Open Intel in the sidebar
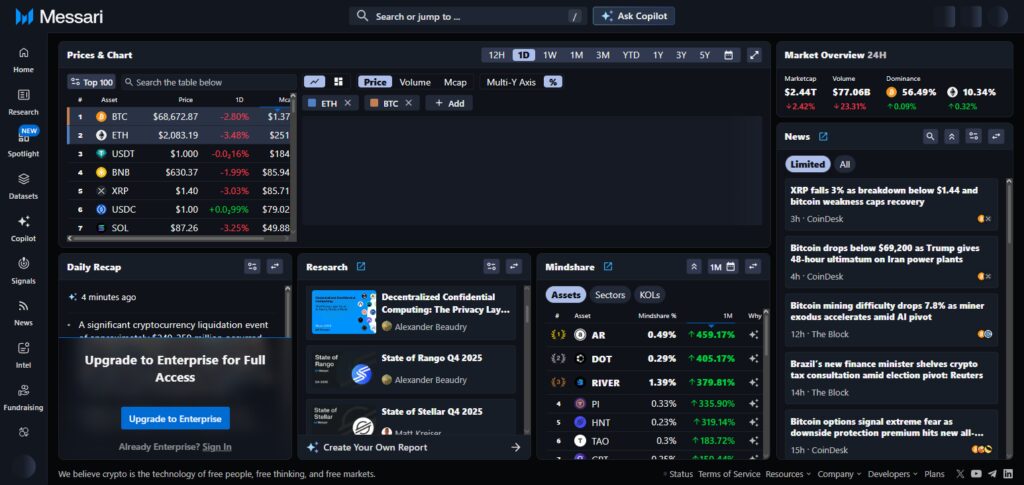Viewport: 1024px width, 485px height. [x=24, y=356]
